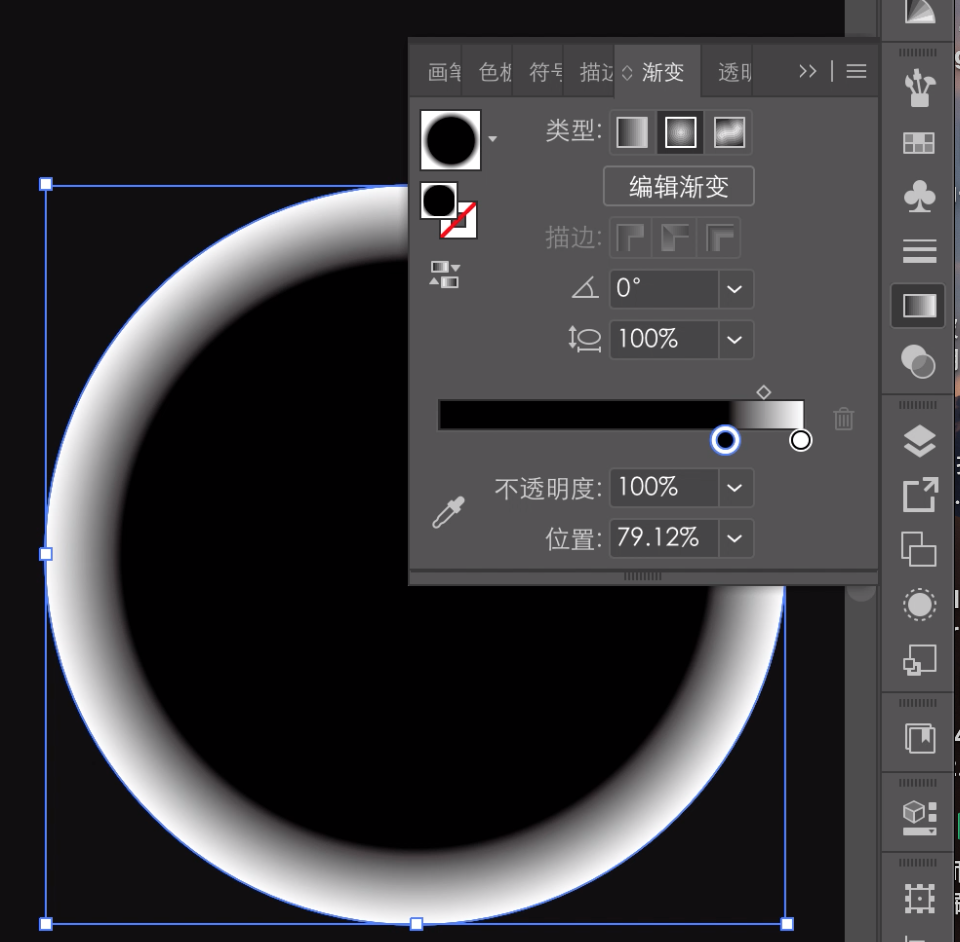Open the gradient preset dropdown arrow
This screenshot has height=942, width=960.
pos(493,140)
